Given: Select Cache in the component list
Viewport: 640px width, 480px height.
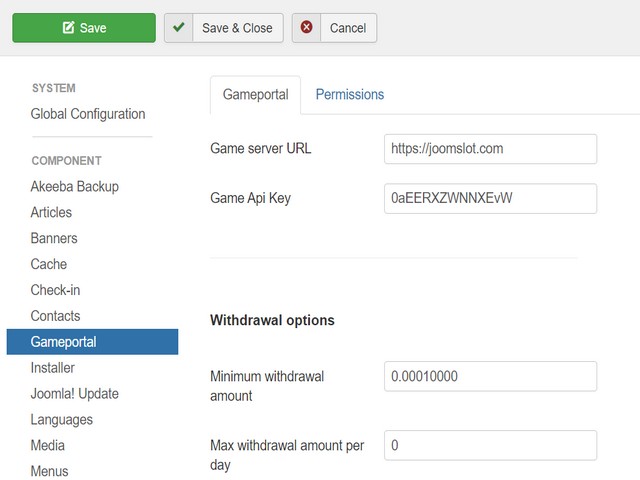Looking at the screenshot, I should tap(49, 264).
